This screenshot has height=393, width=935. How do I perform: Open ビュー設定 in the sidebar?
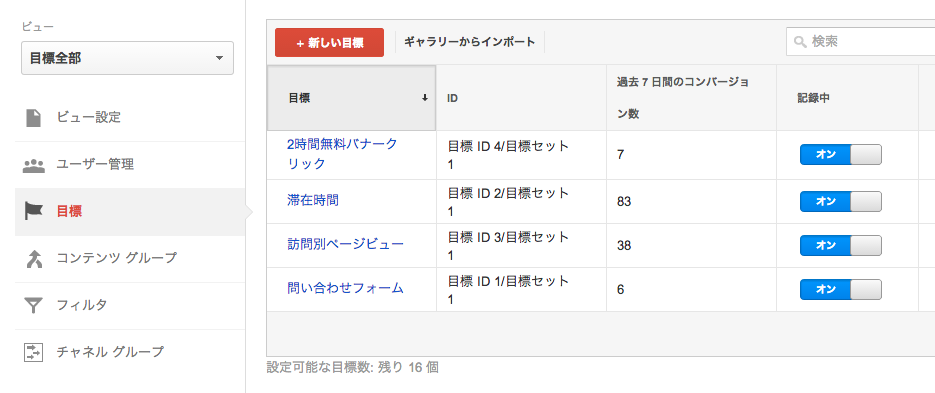[130, 117]
